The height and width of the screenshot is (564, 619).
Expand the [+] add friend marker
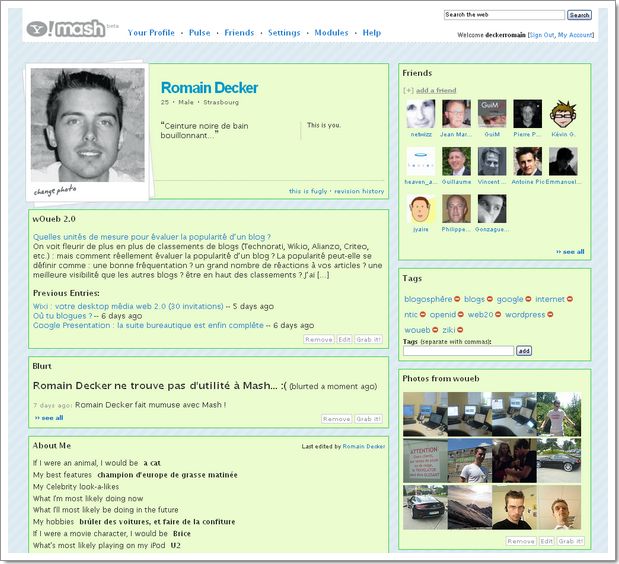point(408,90)
